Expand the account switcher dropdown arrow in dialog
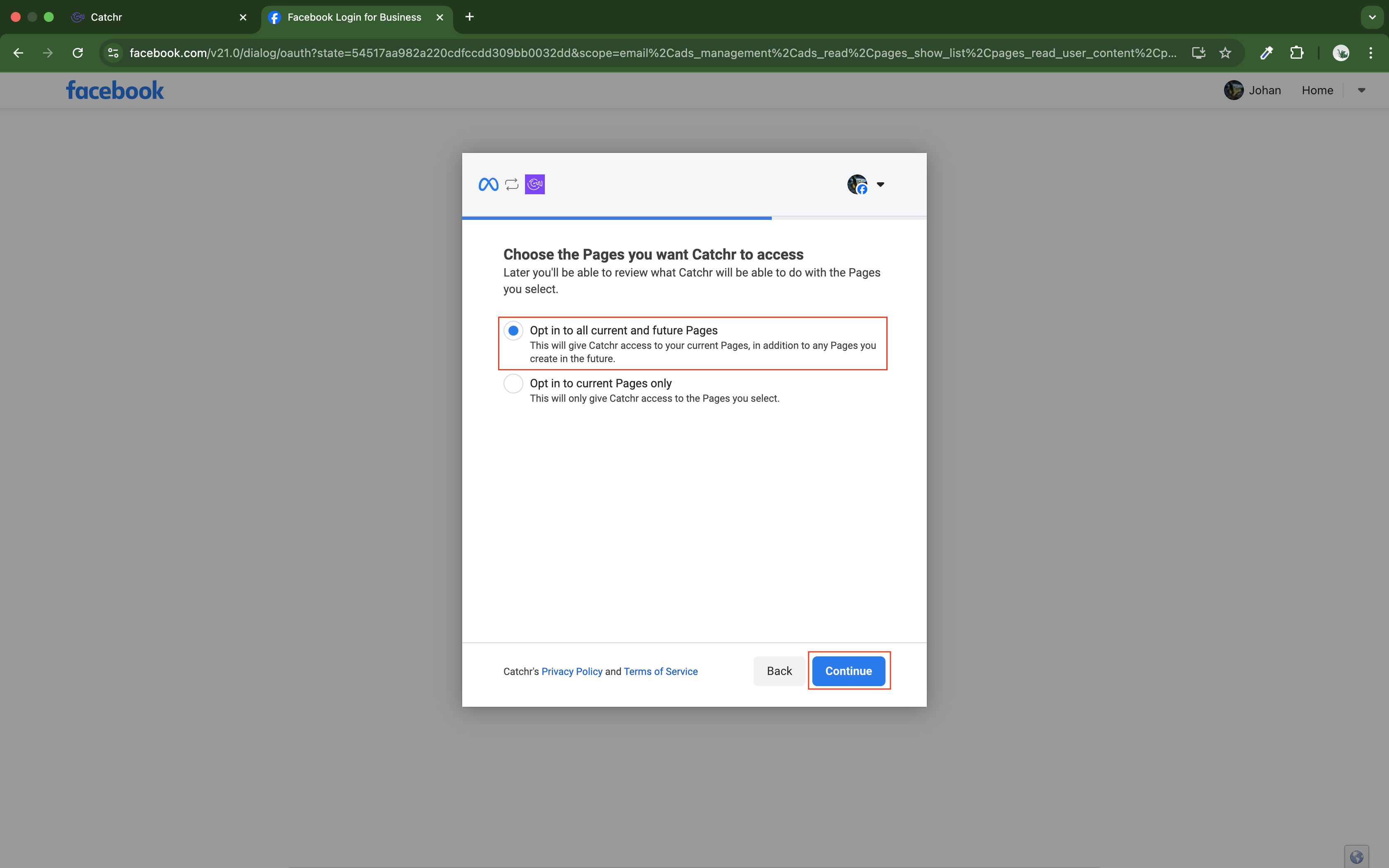Viewport: 1389px width, 868px height. [881, 184]
